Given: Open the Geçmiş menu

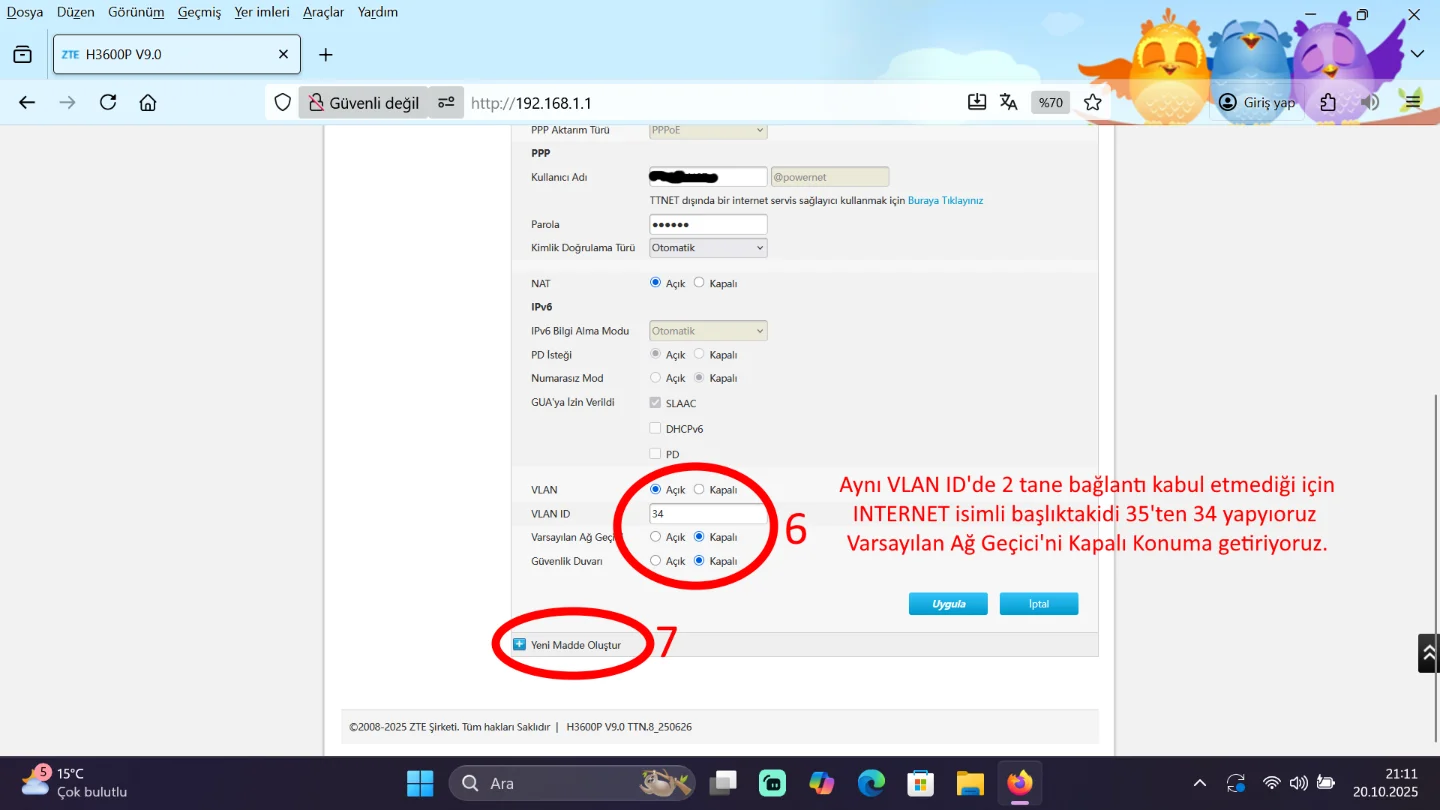Looking at the screenshot, I should [199, 12].
